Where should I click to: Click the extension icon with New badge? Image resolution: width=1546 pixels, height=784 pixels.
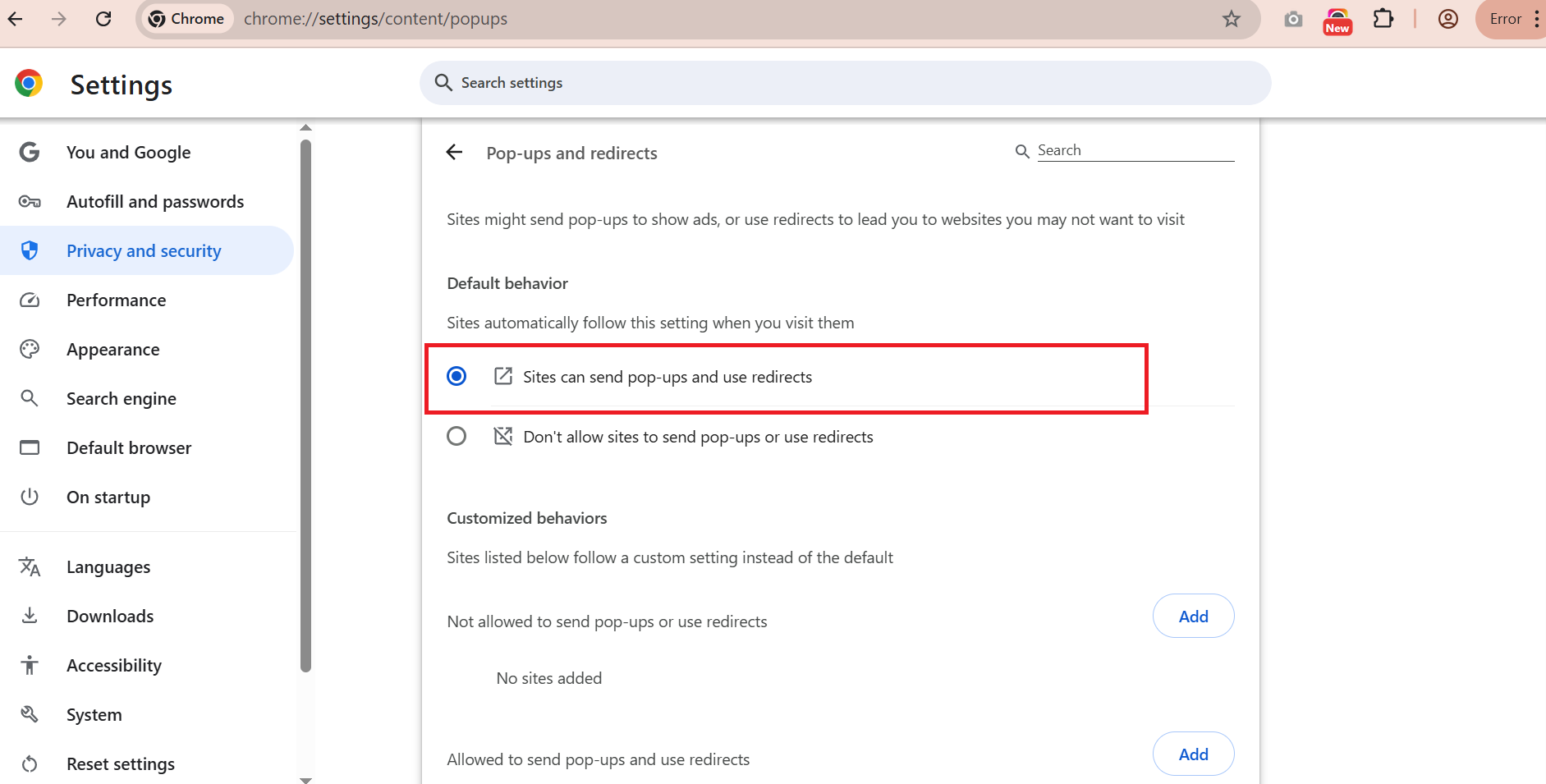[x=1337, y=21]
